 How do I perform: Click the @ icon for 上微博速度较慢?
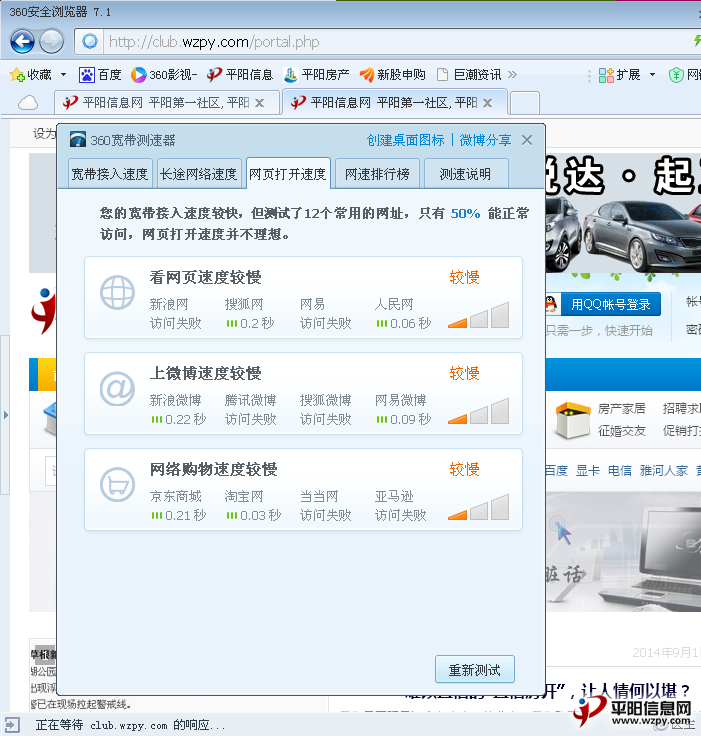(117, 389)
